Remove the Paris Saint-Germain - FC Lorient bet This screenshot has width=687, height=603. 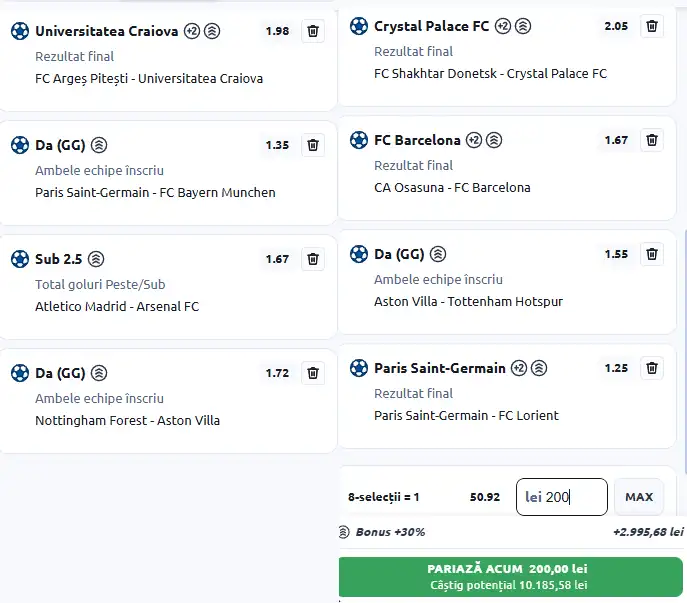(x=652, y=368)
